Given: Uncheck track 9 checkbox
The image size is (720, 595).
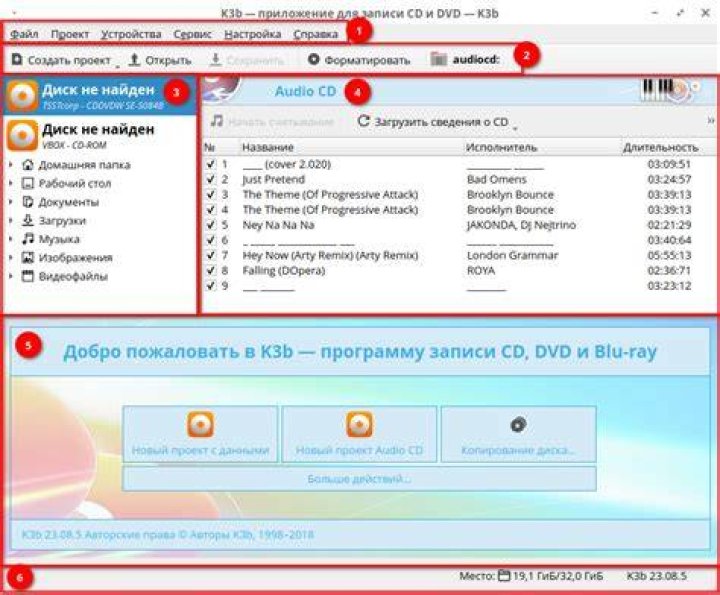Looking at the screenshot, I should [210, 285].
